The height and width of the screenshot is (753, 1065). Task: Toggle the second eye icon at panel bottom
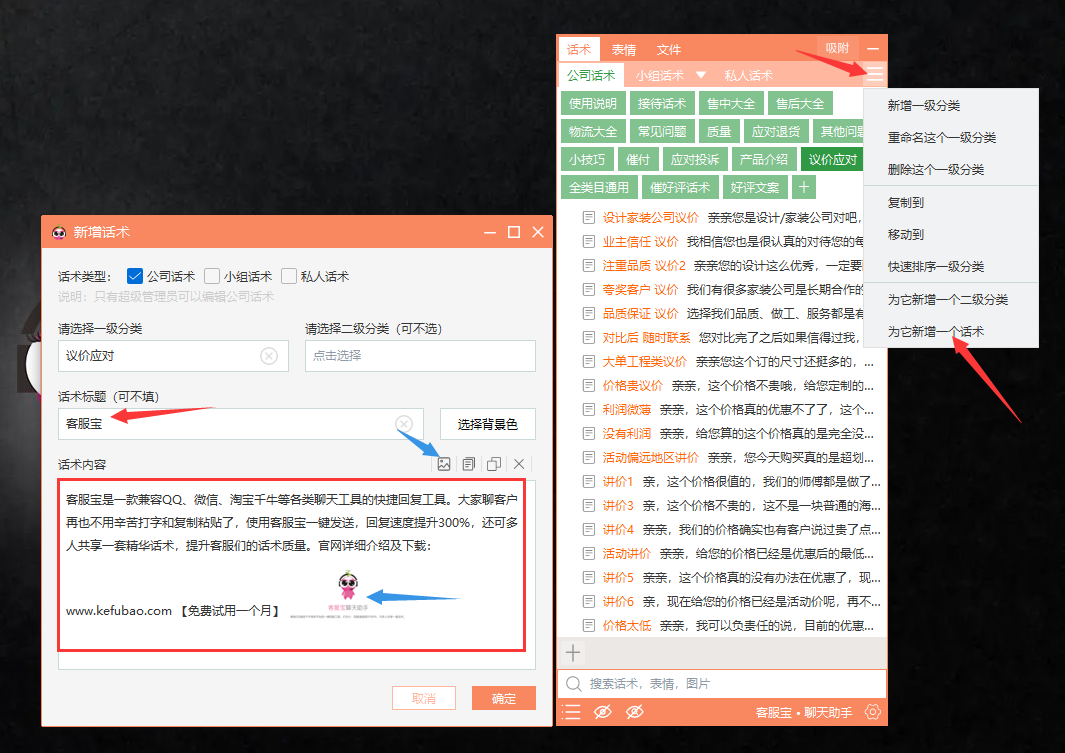tap(634, 712)
